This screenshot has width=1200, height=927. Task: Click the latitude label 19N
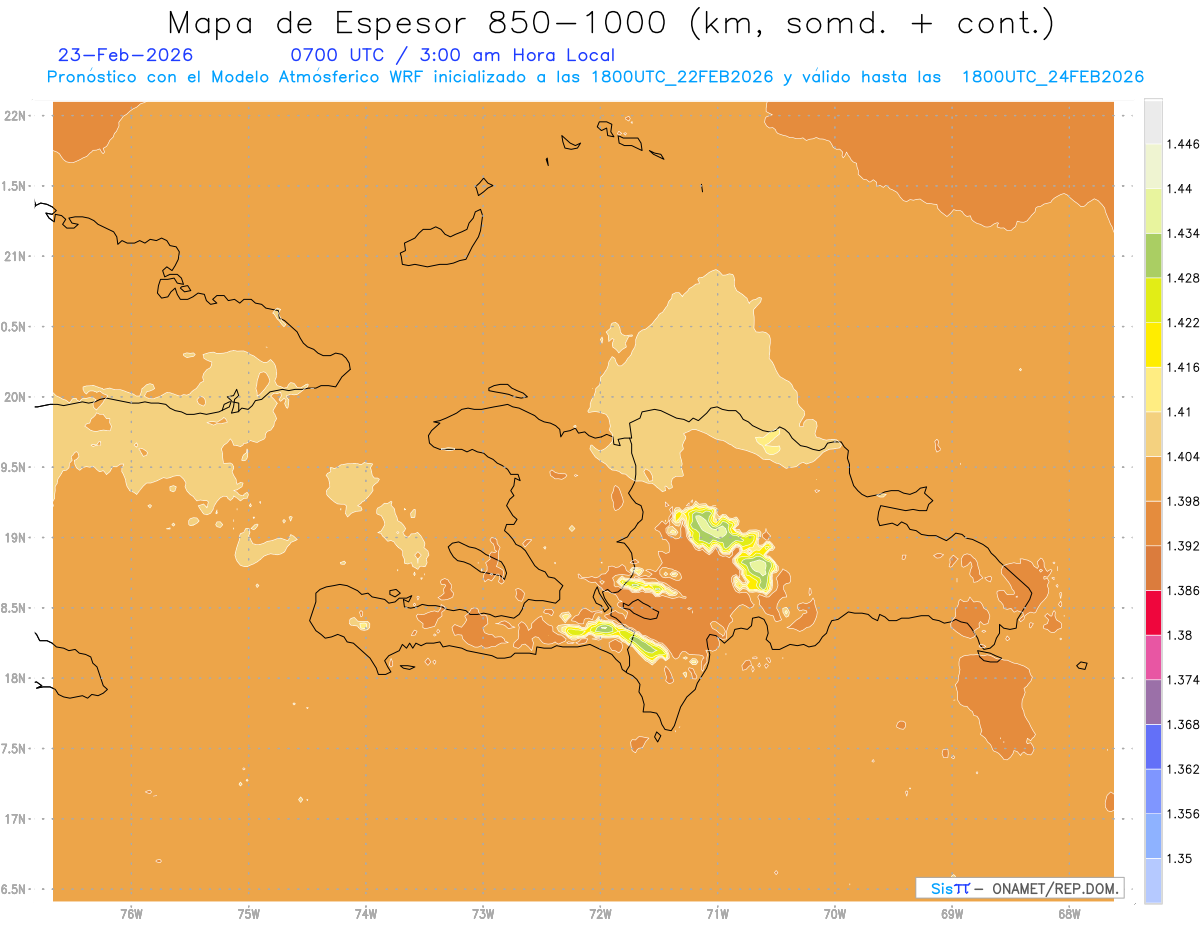pos(16,538)
